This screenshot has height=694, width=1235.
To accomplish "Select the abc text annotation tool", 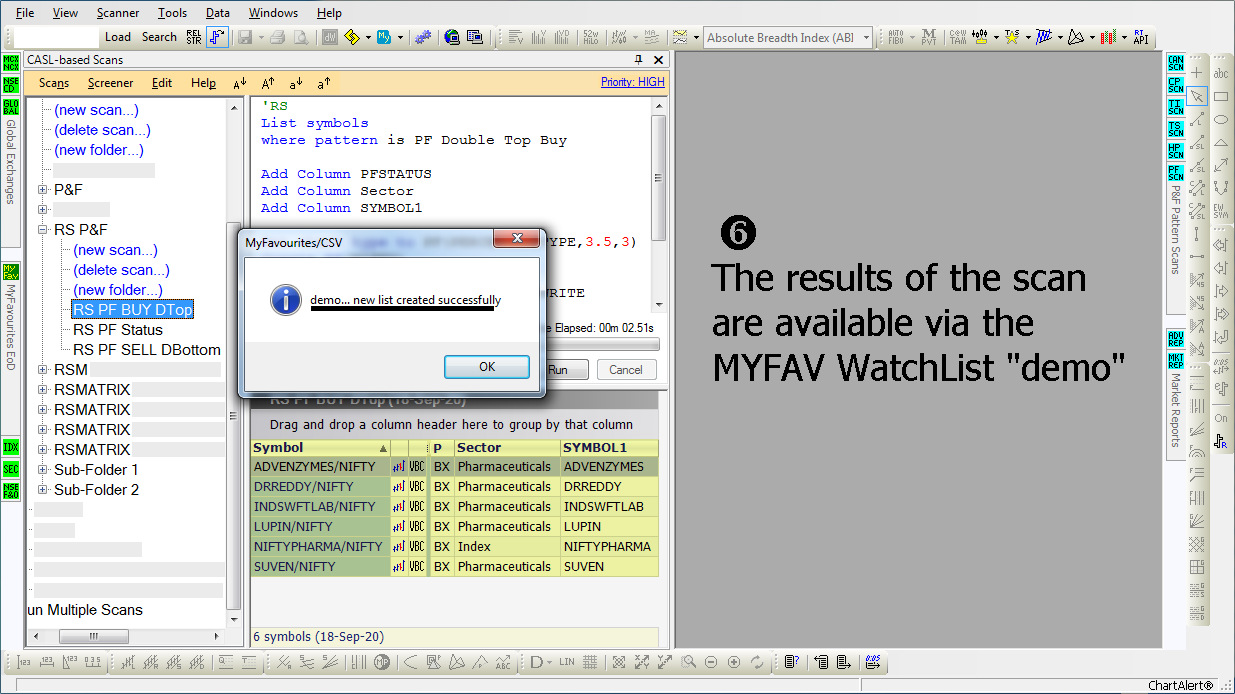I will (1221, 73).
